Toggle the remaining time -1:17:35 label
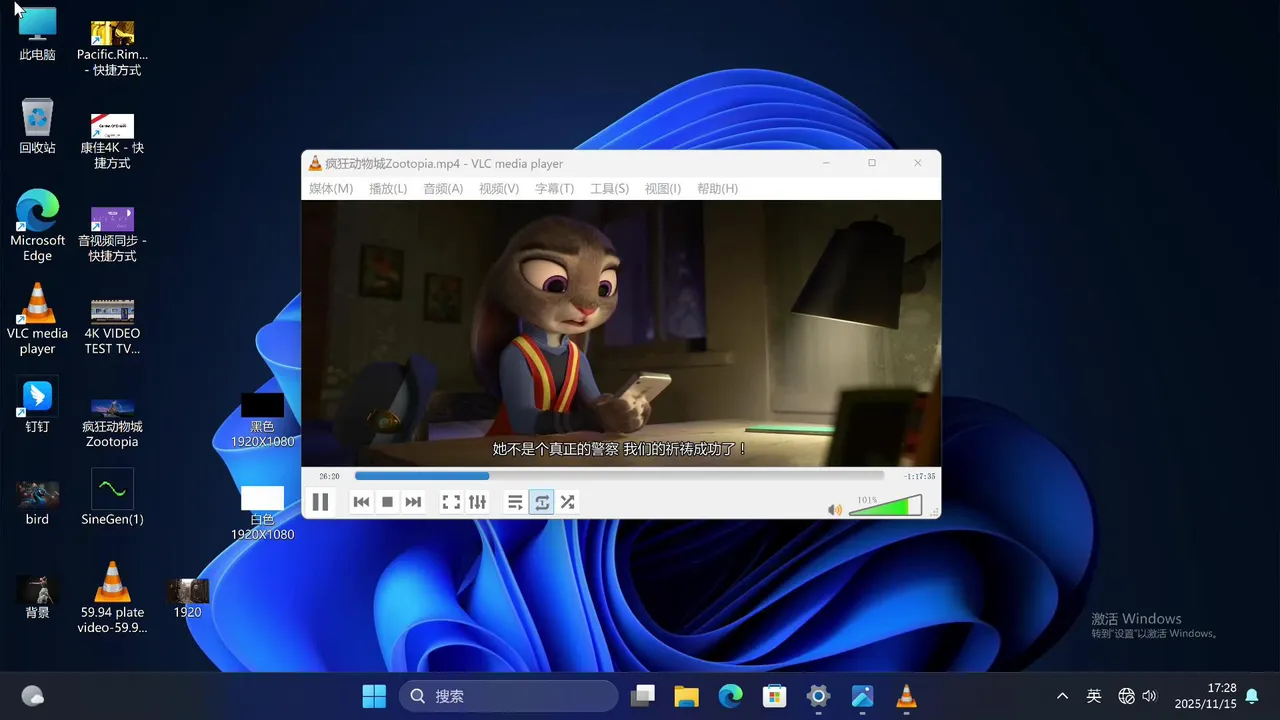1280x720 pixels. point(918,477)
